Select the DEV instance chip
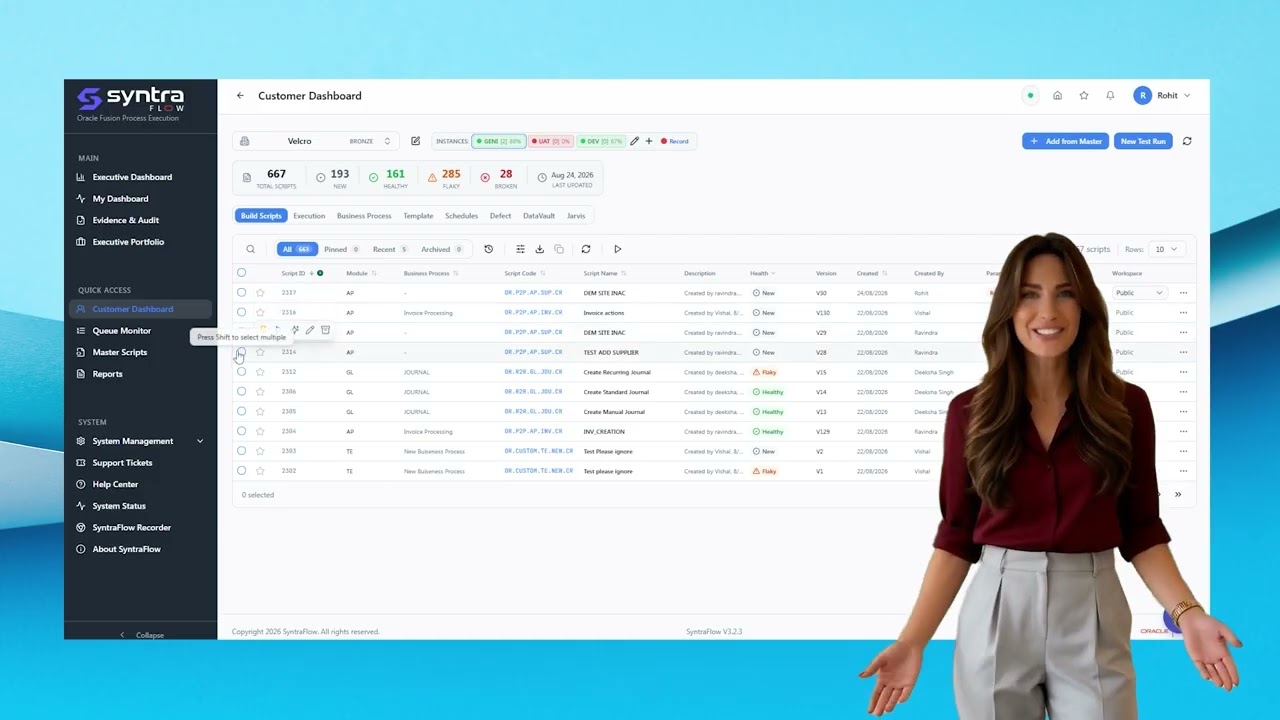Image resolution: width=1280 pixels, height=720 pixels. click(601, 141)
